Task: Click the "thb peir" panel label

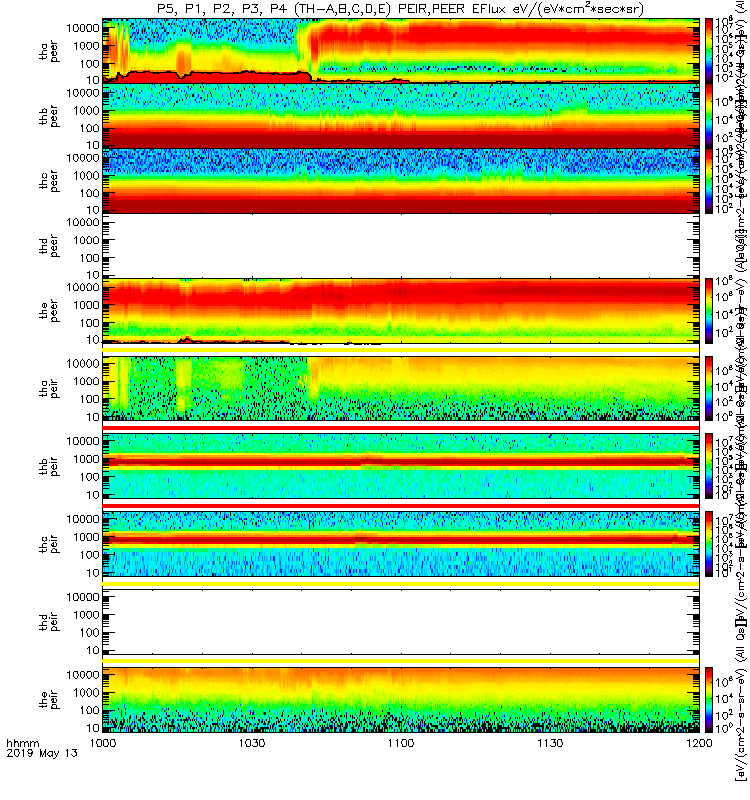Action: pos(49,466)
